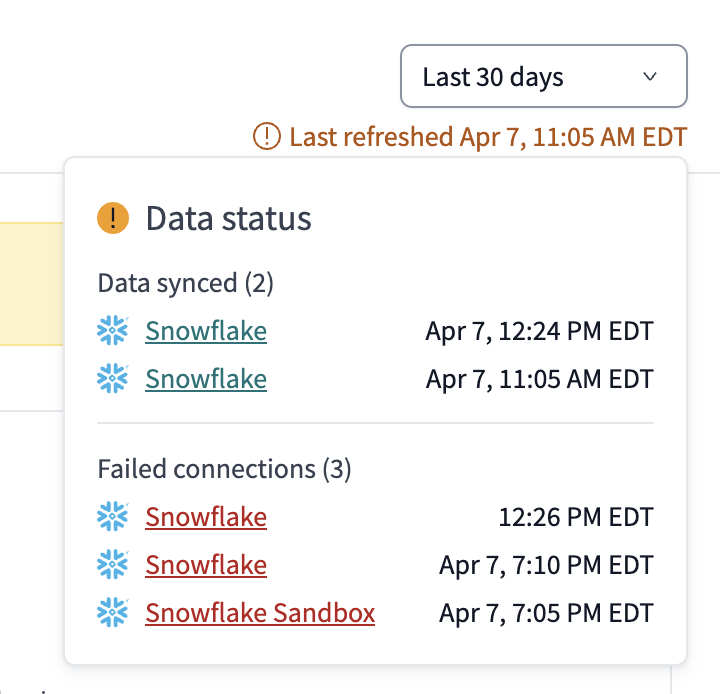Open the failed "Snowflake Sandbox" connection link

pyautogui.click(x=260, y=613)
